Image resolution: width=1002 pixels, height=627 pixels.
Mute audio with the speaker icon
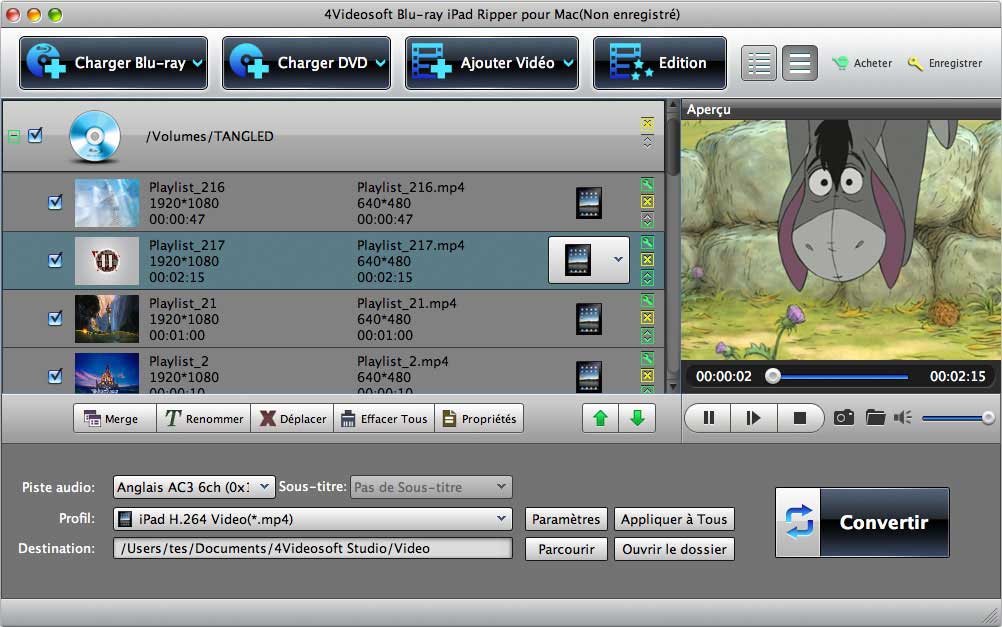click(903, 418)
